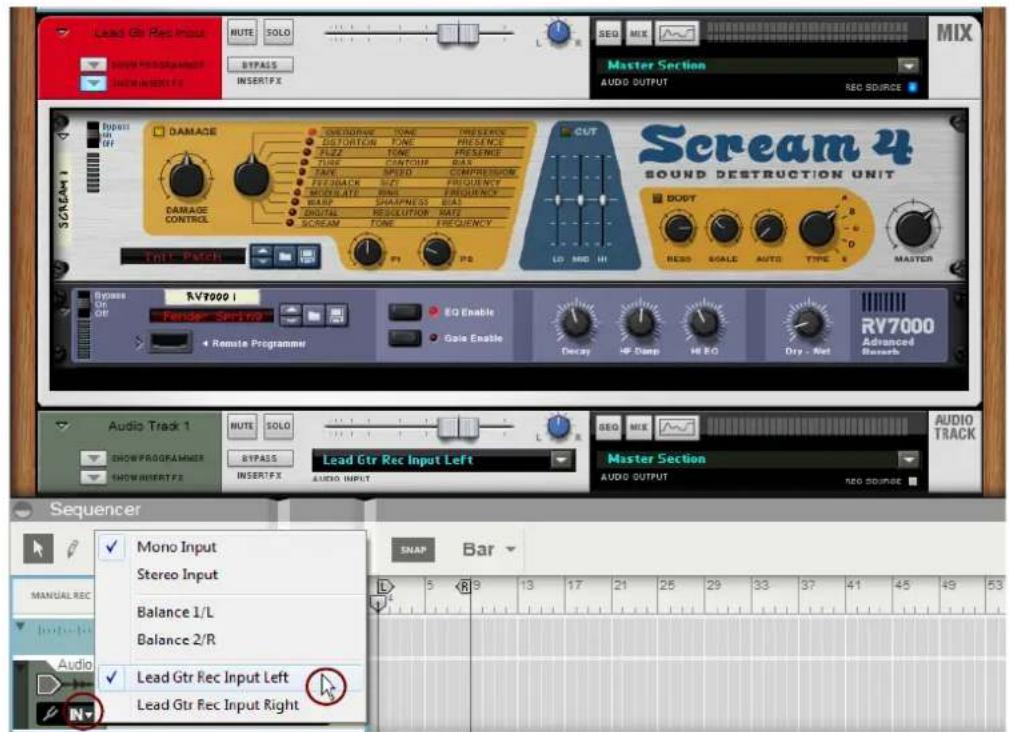Step RV7000 patch selection arrows
This screenshot has width=1009, height=732.
pos(291,315)
